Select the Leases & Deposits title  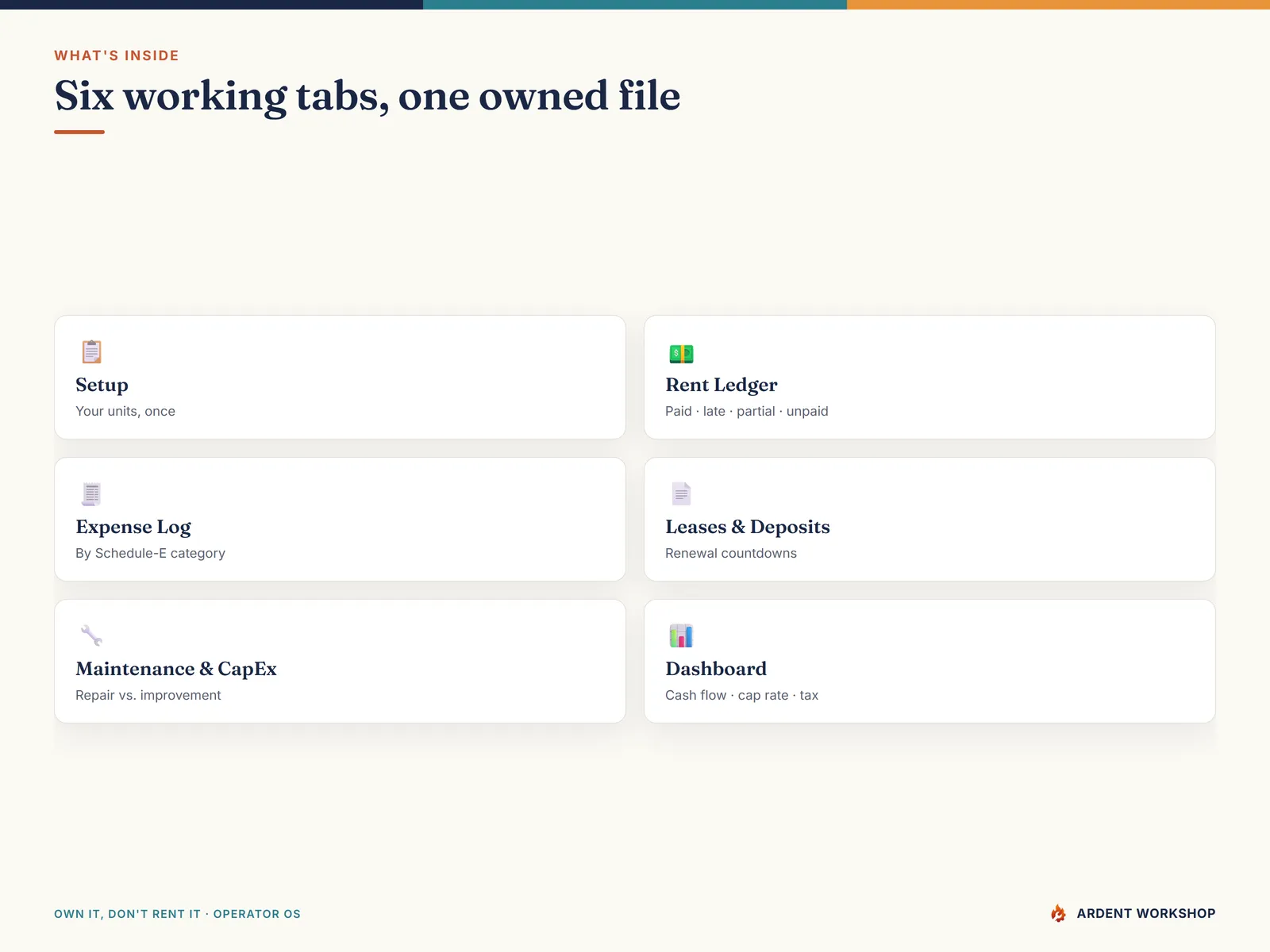pyautogui.click(x=748, y=527)
